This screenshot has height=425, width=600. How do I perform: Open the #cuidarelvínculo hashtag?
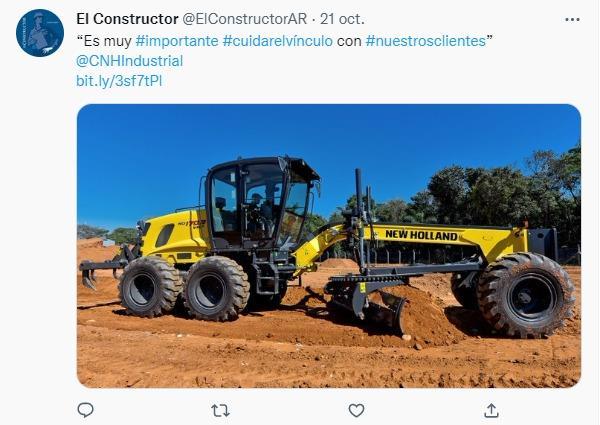(x=277, y=41)
